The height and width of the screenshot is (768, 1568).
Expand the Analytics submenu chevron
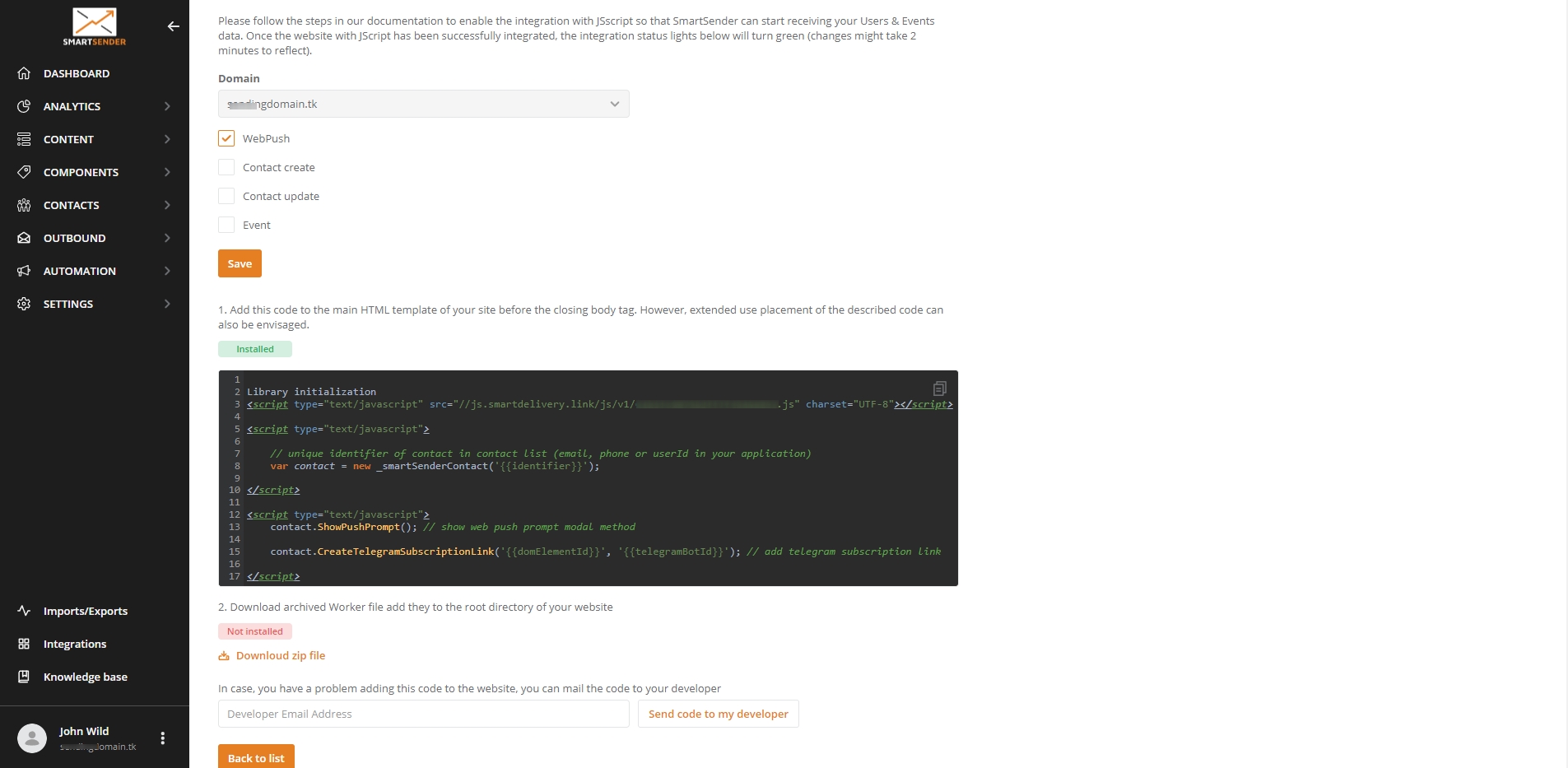[x=167, y=106]
